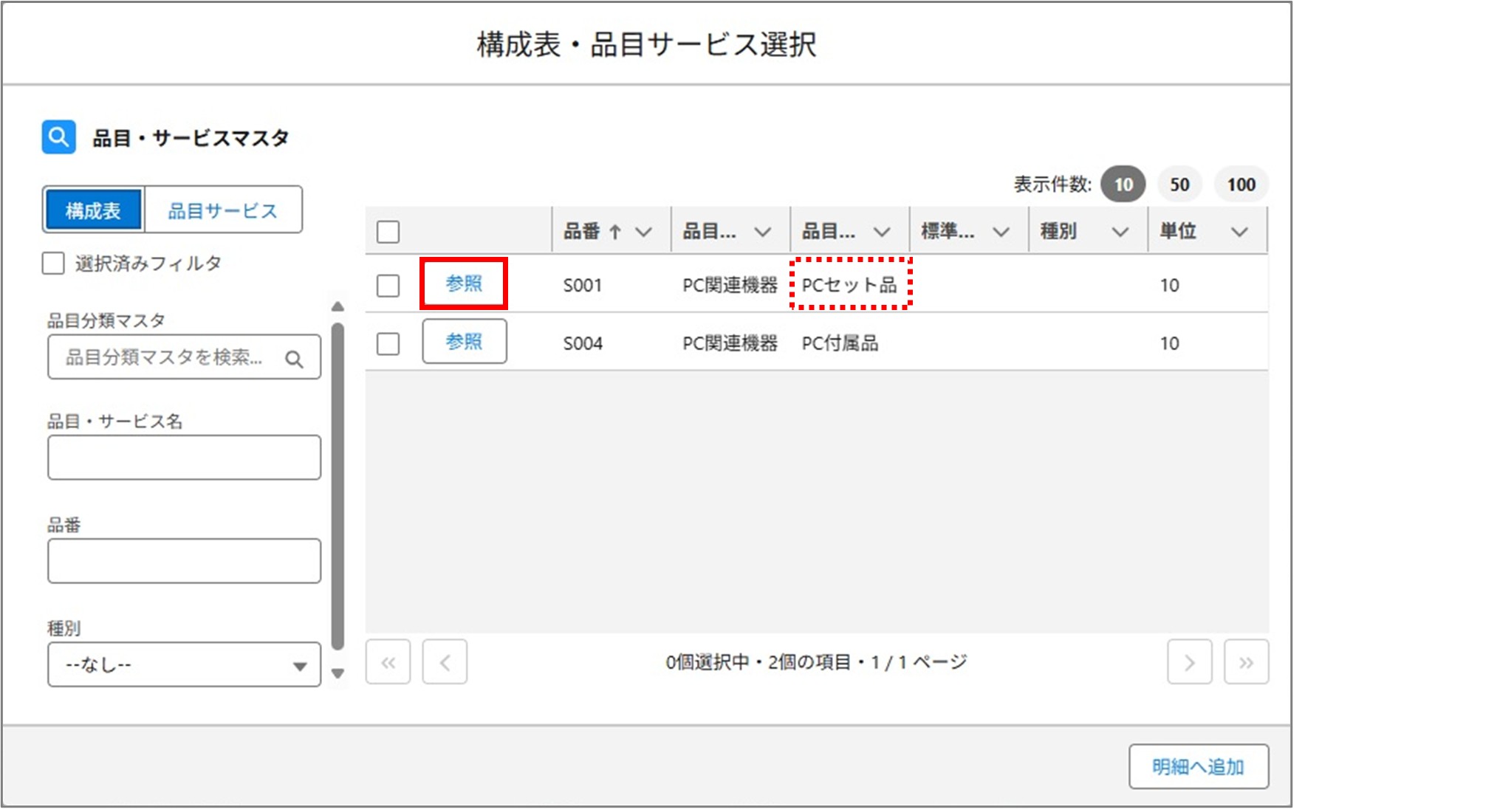
Task: Open the 単位 column header dropdown
Action: point(1239,231)
